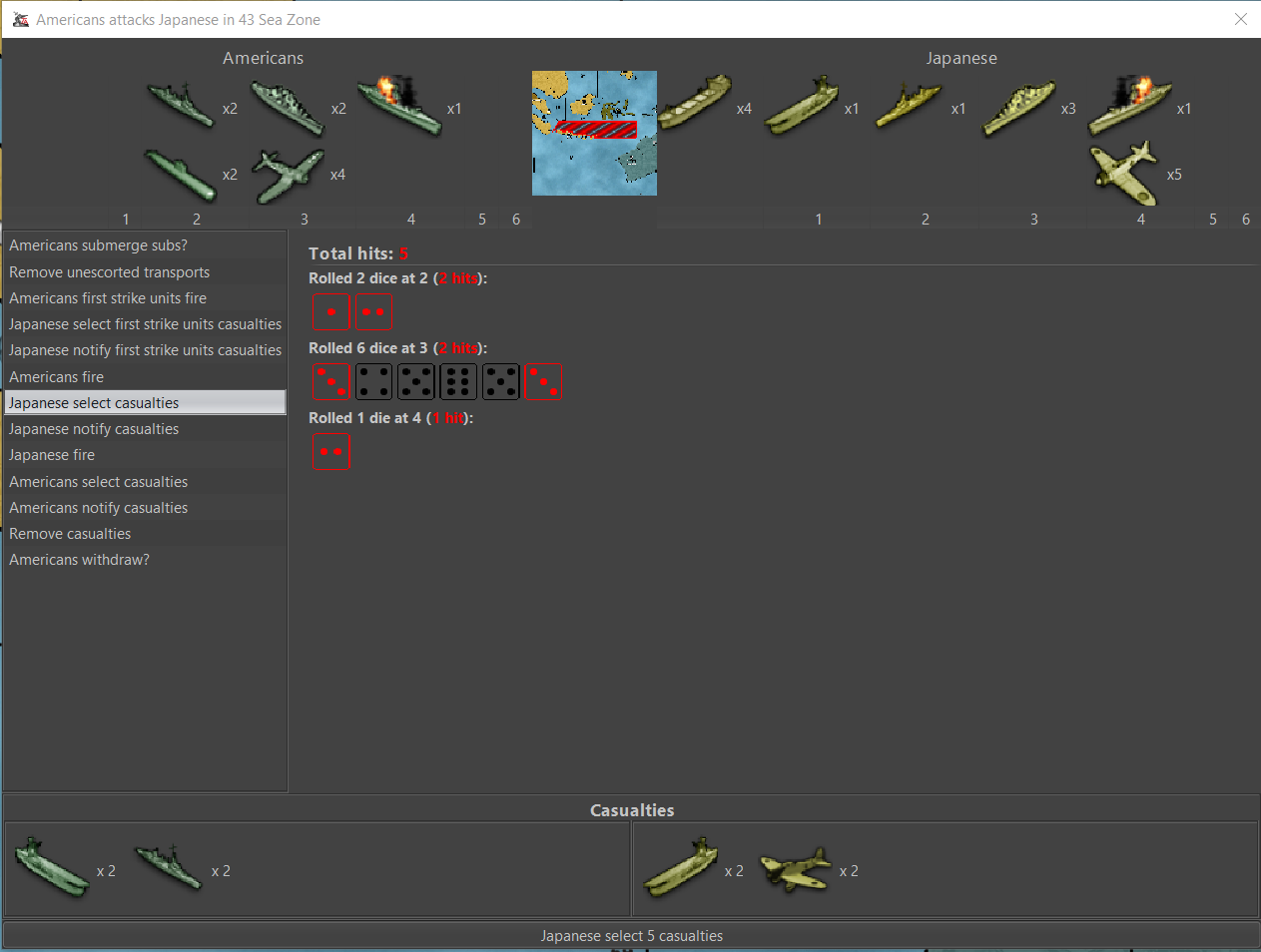This screenshot has height=952, width=1261.
Task: Click the black die showing four
Action: coord(373,381)
